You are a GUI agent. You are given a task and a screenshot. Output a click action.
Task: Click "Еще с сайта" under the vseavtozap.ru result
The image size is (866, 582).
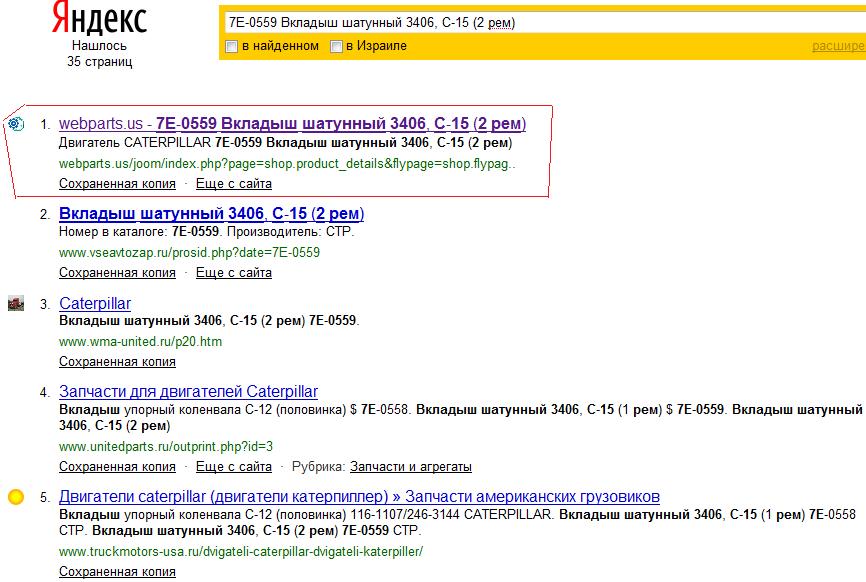pyautogui.click(x=234, y=272)
